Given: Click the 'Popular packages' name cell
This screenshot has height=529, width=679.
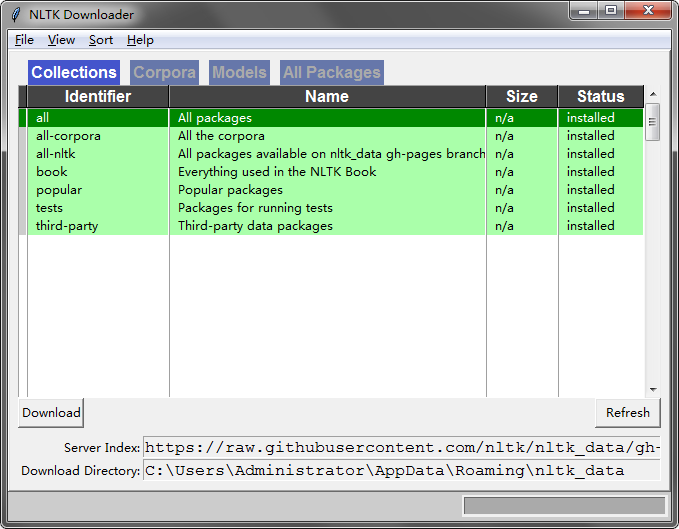Looking at the screenshot, I should click(x=327, y=190).
